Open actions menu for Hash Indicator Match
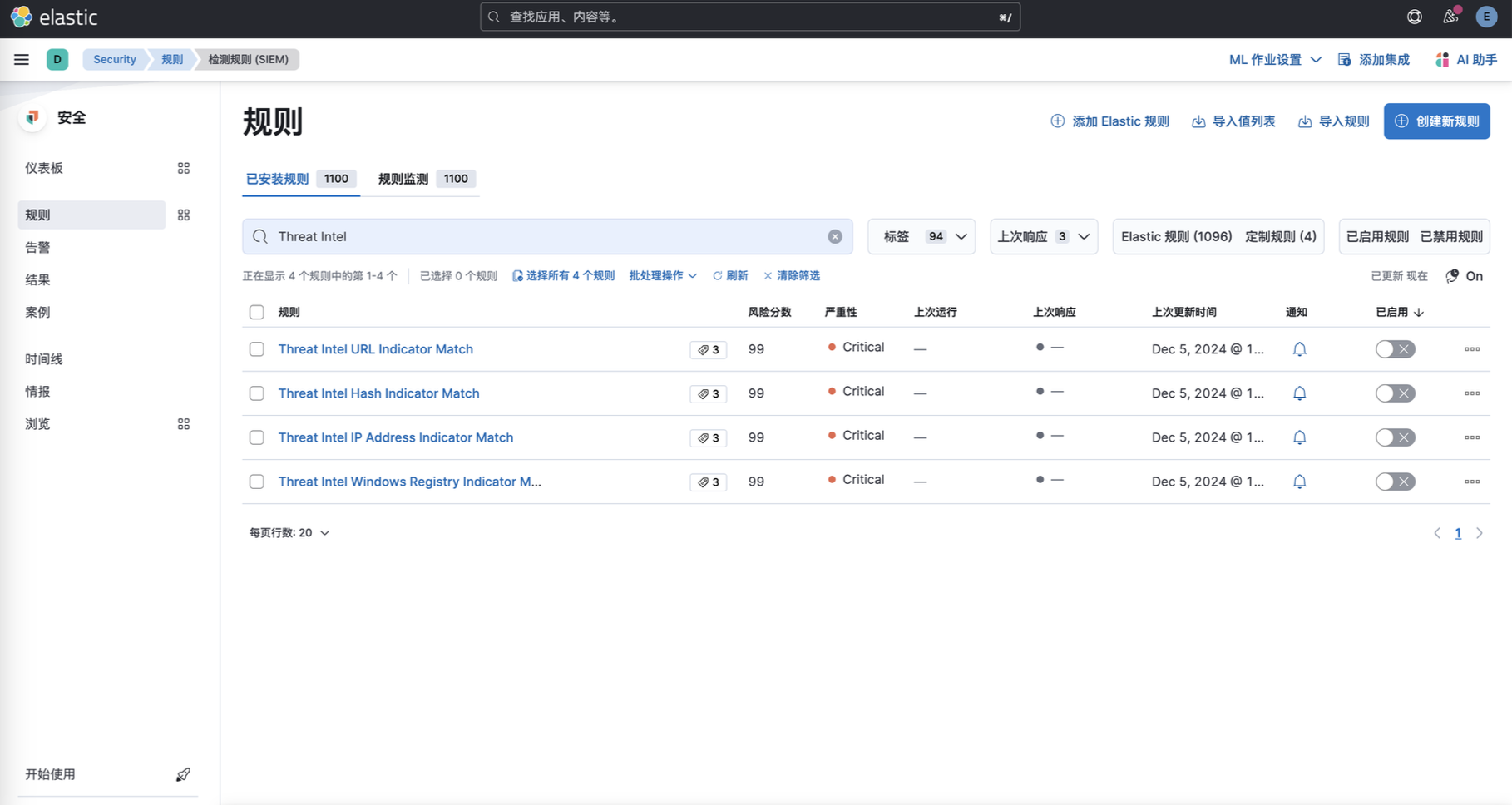This screenshot has height=805, width=1512. [1472, 393]
